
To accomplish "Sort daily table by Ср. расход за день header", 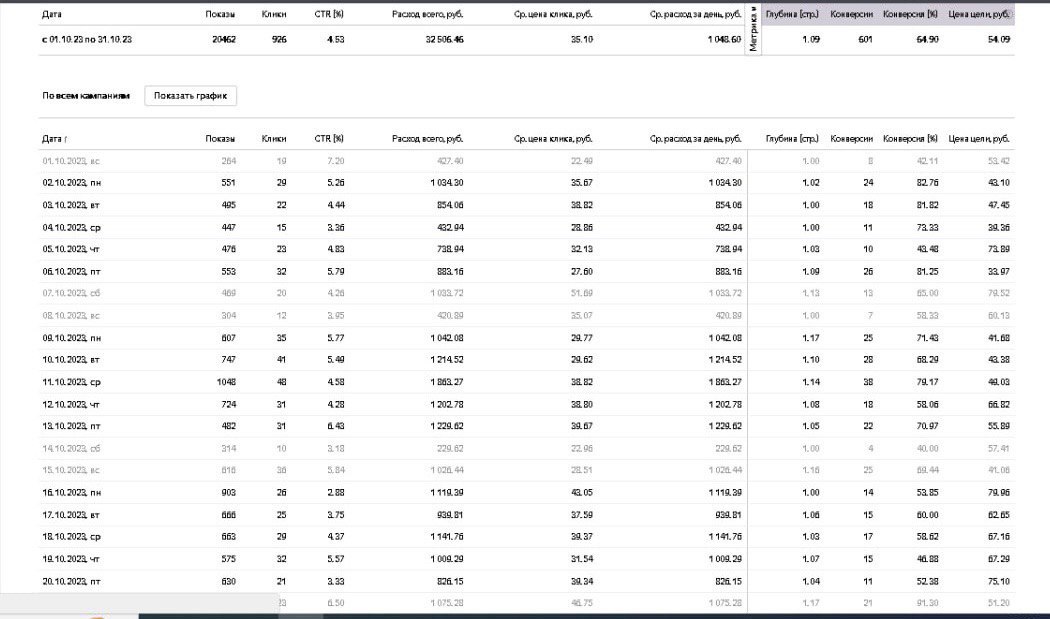I will pyautogui.click(x=695, y=139).
